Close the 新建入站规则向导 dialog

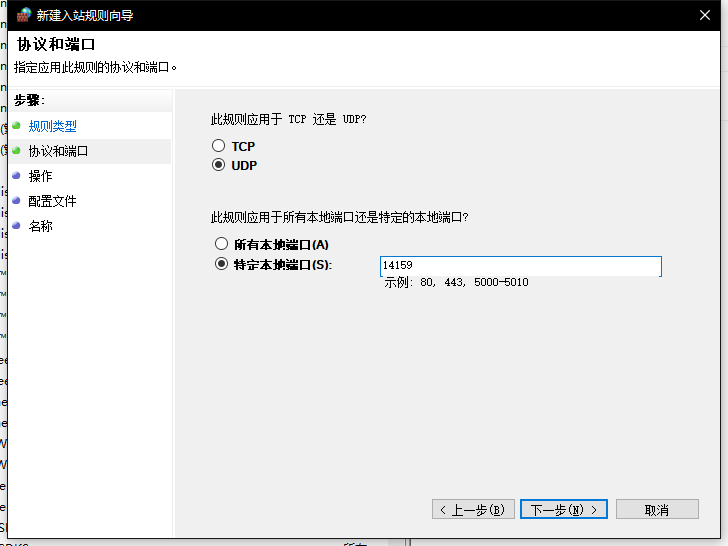pos(705,15)
